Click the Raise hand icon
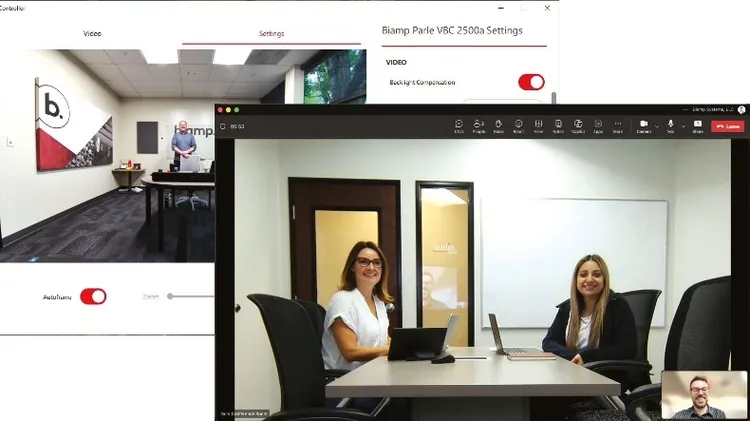This screenshot has height=421, width=750. tap(498, 126)
